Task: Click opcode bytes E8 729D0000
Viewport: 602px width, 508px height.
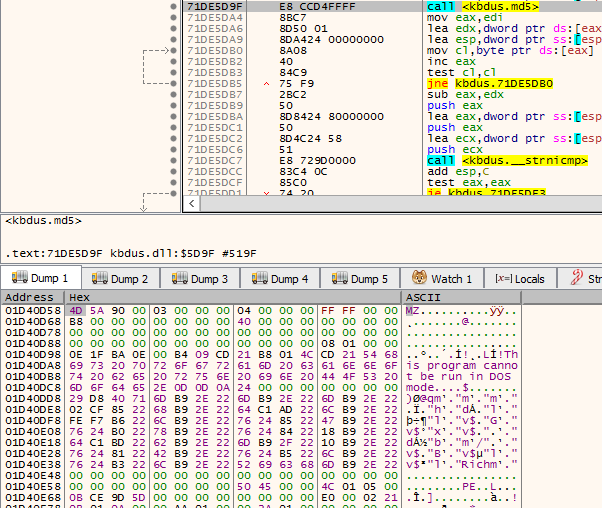Action: click(317, 161)
